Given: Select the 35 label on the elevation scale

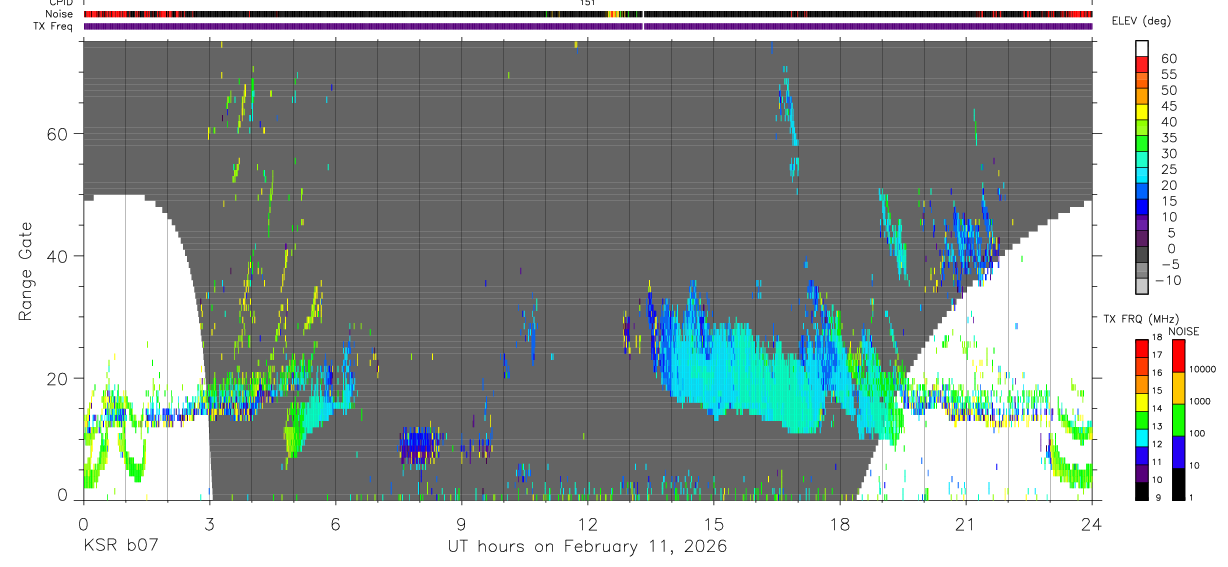Looking at the screenshot, I should coord(1168,138).
